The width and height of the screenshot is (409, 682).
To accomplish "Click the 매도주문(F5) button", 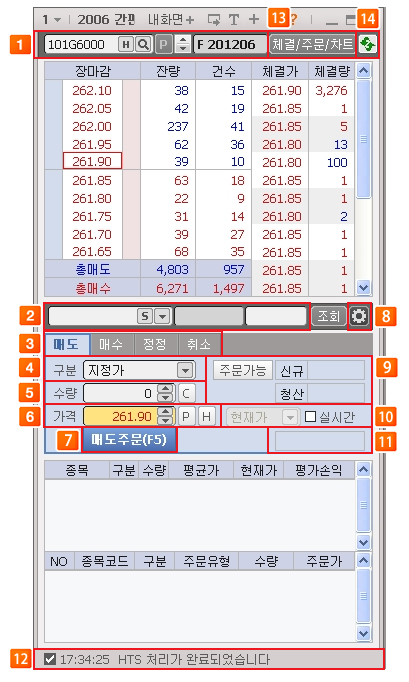I will click(129, 440).
